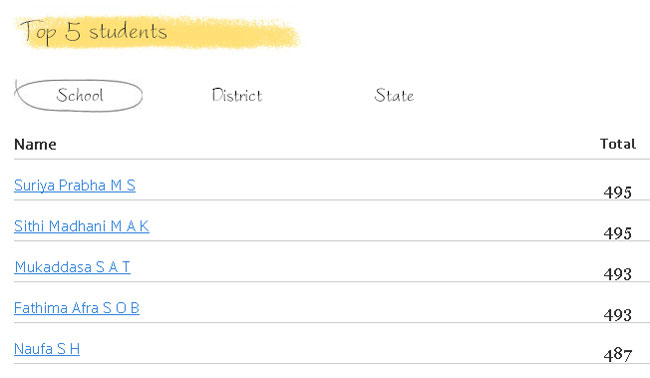The image size is (650, 378).
Task: Open the State tab
Action: [x=394, y=96]
